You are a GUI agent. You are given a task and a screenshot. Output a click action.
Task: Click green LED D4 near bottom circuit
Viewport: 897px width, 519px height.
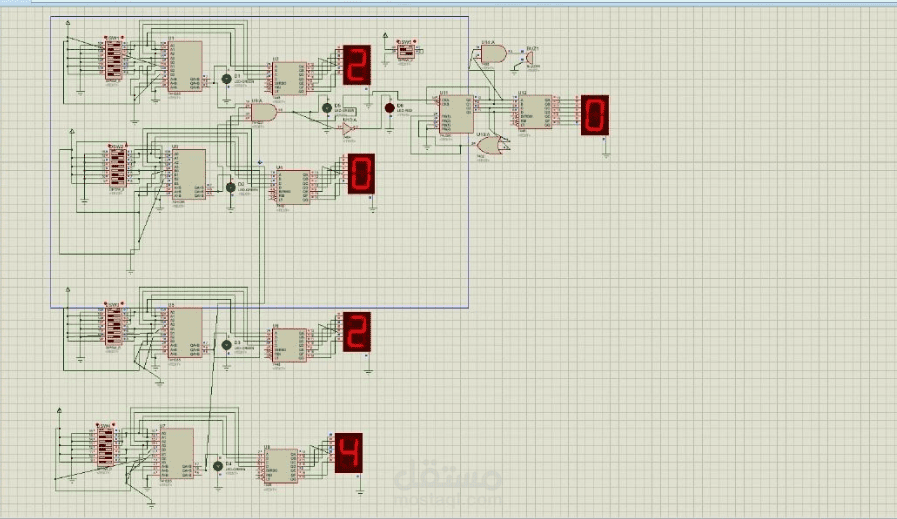point(217,466)
